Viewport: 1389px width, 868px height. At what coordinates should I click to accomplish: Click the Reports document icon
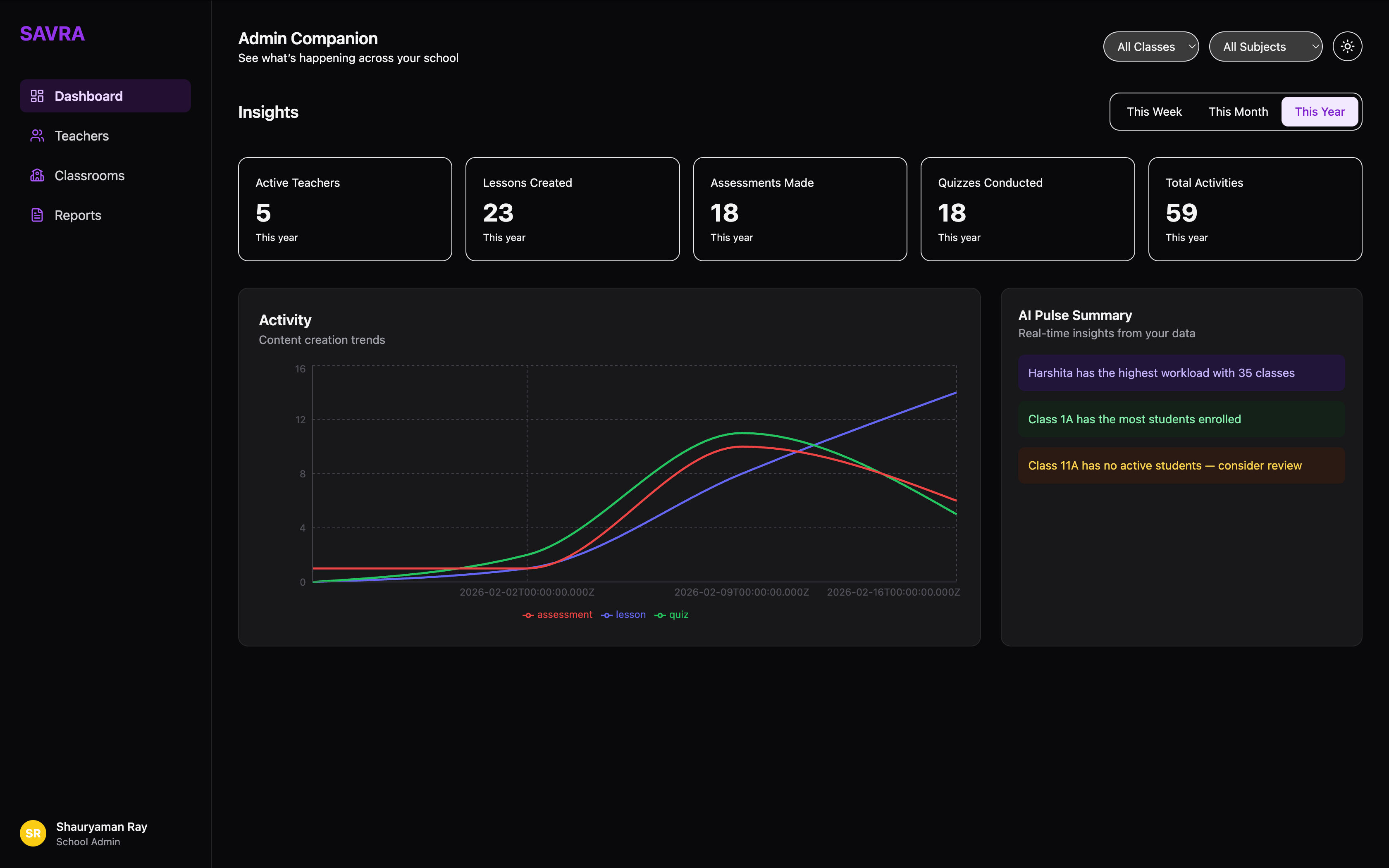[x=37, y=215]
